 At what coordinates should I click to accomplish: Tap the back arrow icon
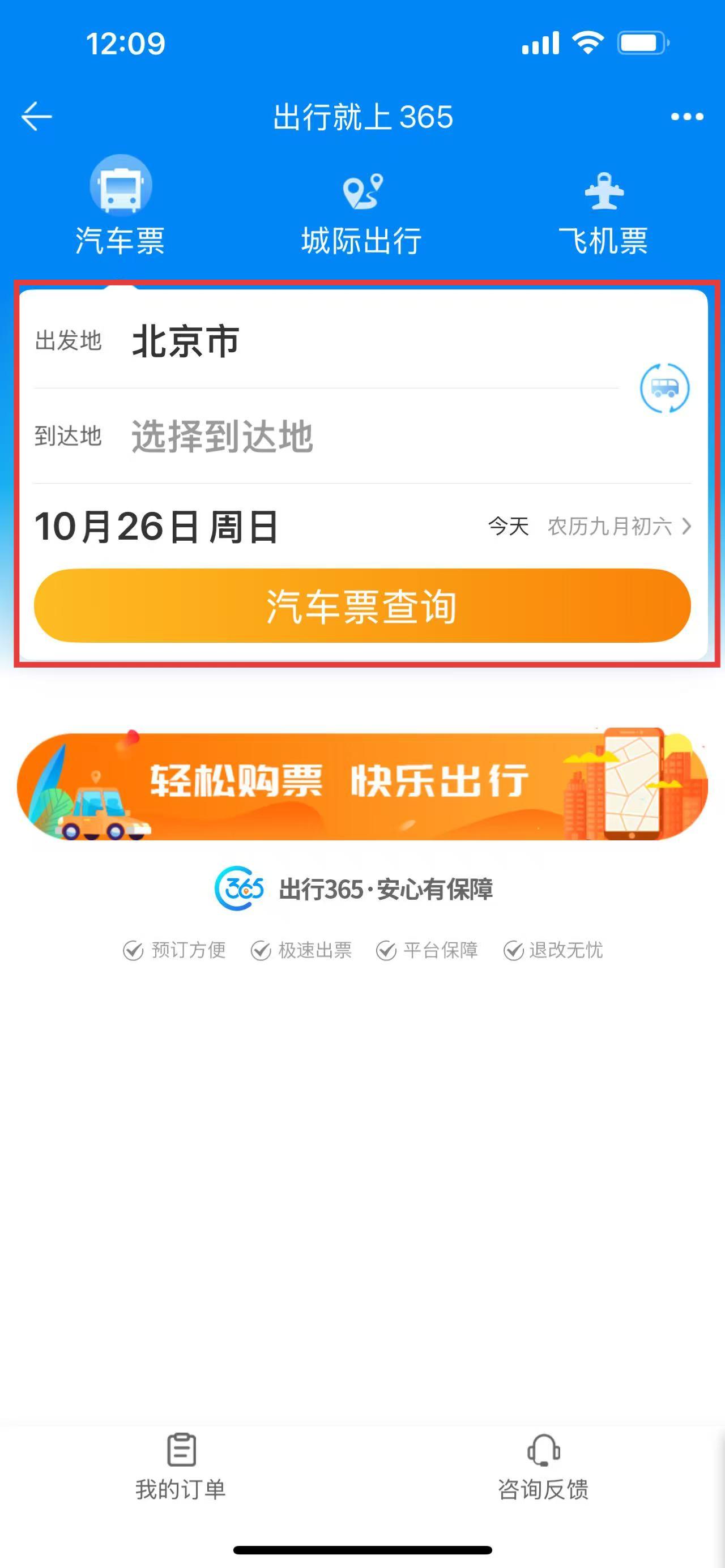pyautogui.click(x=36, y=116)
